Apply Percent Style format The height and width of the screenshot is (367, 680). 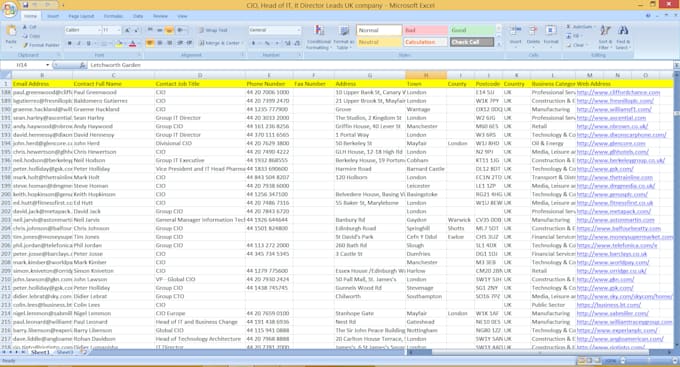coord(267,43)
